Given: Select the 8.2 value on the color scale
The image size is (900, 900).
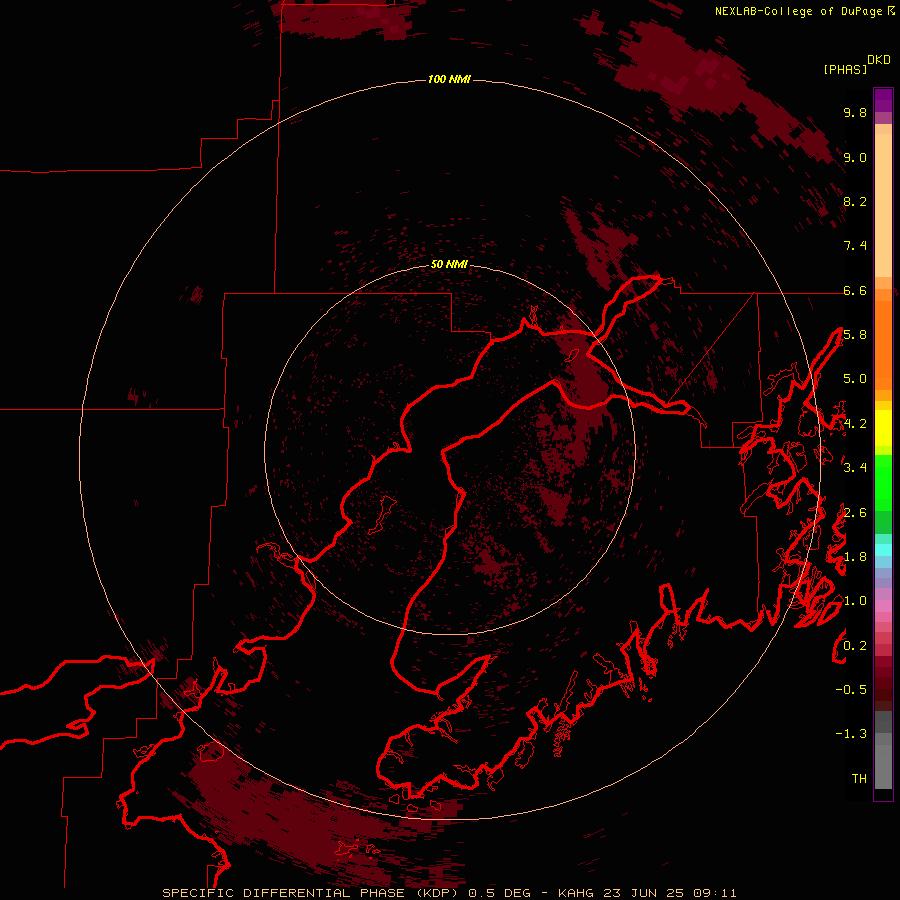Looking at the screenshot, I should (x=855, y=201).
